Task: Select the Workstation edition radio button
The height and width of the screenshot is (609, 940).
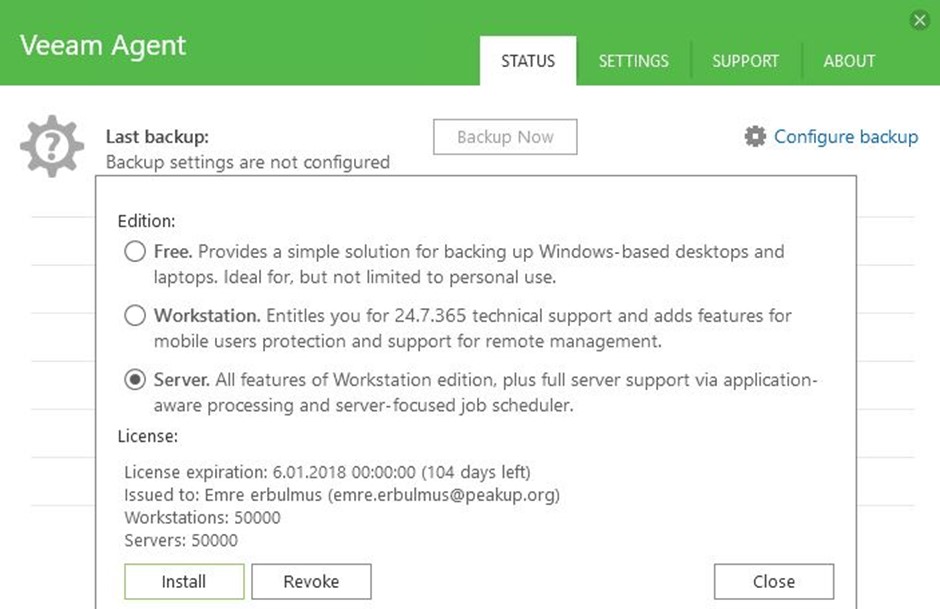Action: (135, 315)
